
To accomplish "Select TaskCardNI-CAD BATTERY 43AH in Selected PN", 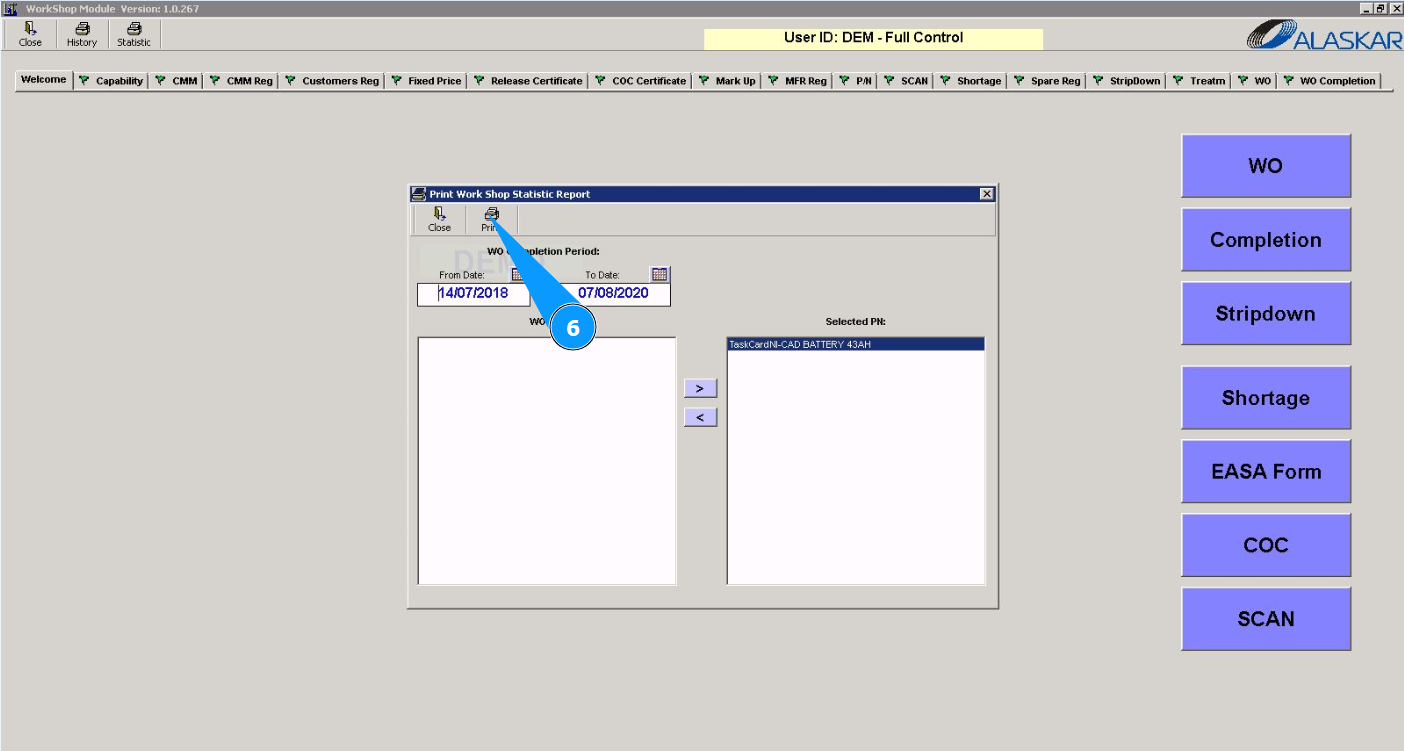I will 856,345.
